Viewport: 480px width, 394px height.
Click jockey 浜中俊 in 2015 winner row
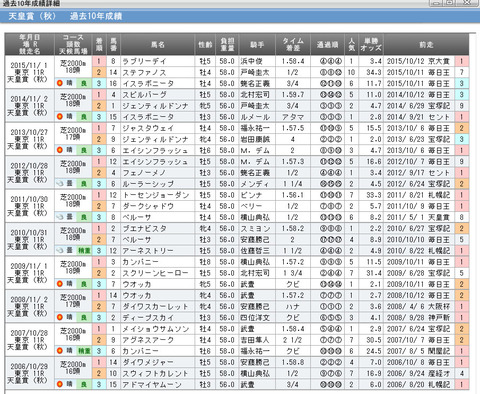tap(252, 61)
